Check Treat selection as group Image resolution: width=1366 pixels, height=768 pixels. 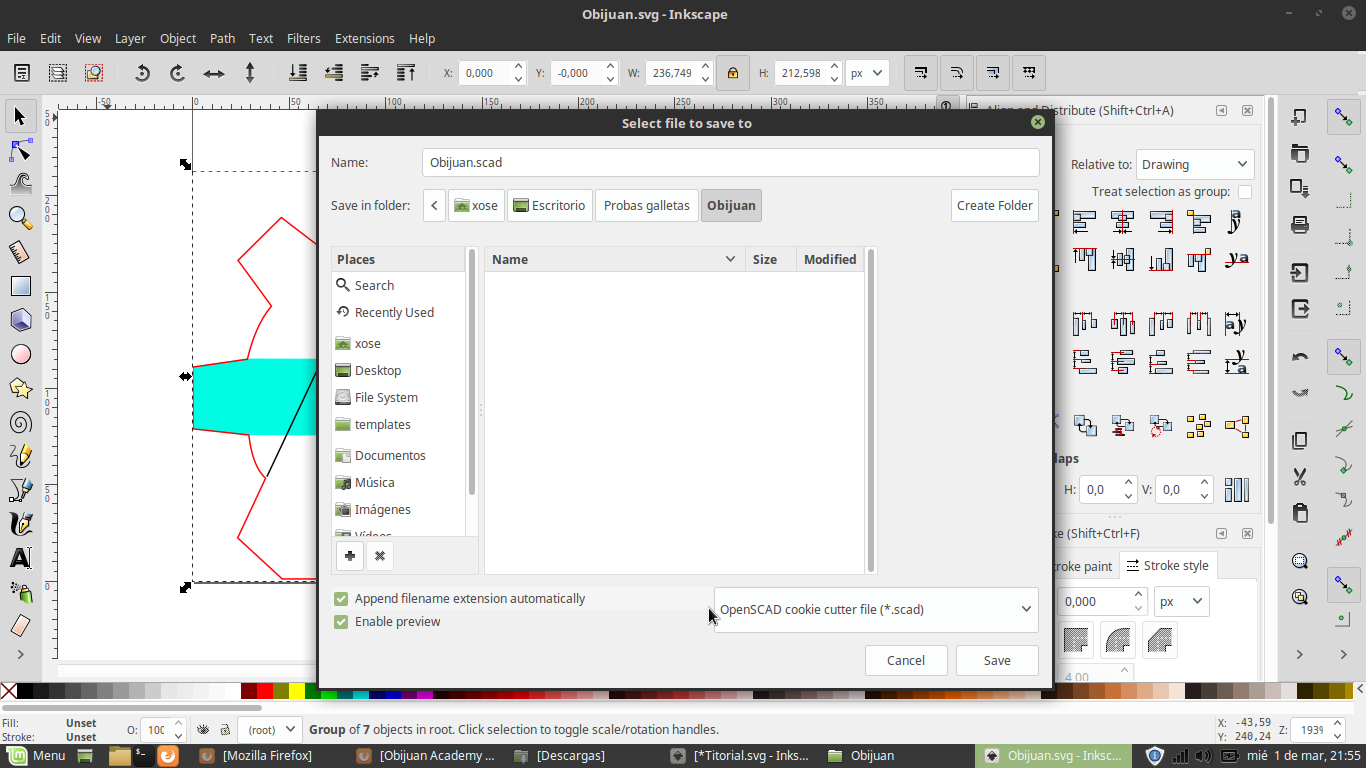[x=1245, y=192]
